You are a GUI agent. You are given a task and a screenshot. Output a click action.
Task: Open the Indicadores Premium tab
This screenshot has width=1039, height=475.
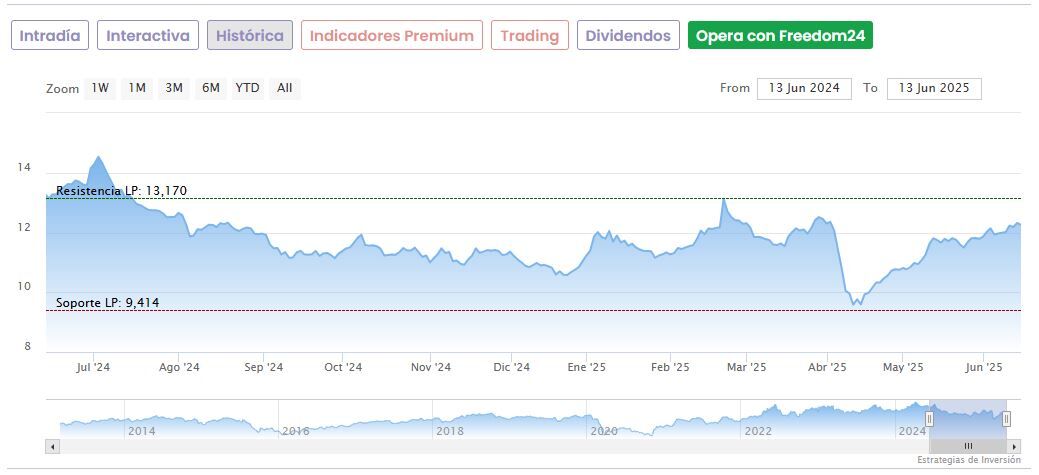coord(391,36)
